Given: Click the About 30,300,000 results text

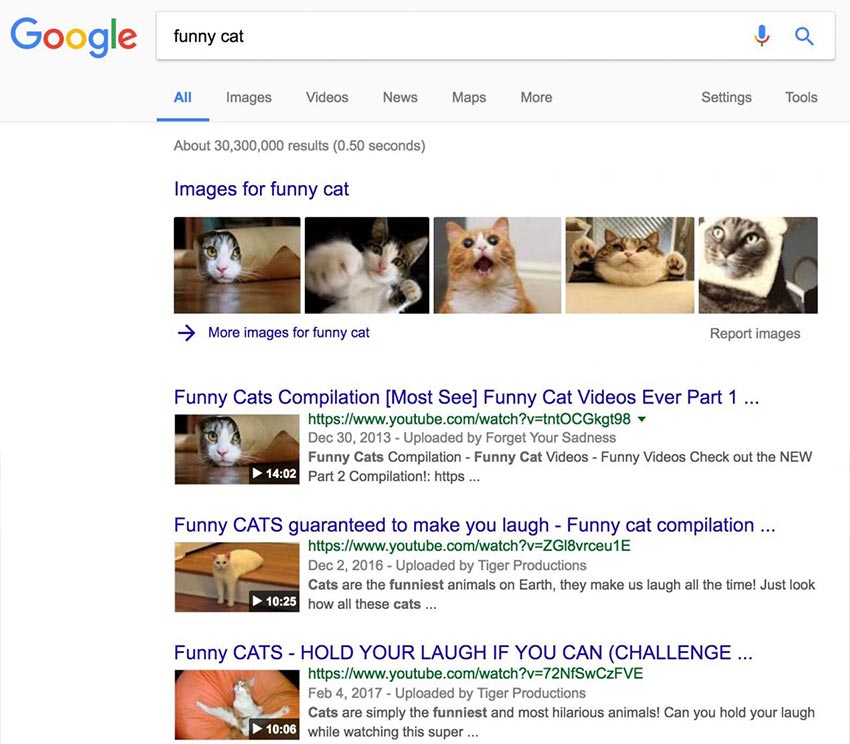Looking at the screenshot, I should pos(299,146).
